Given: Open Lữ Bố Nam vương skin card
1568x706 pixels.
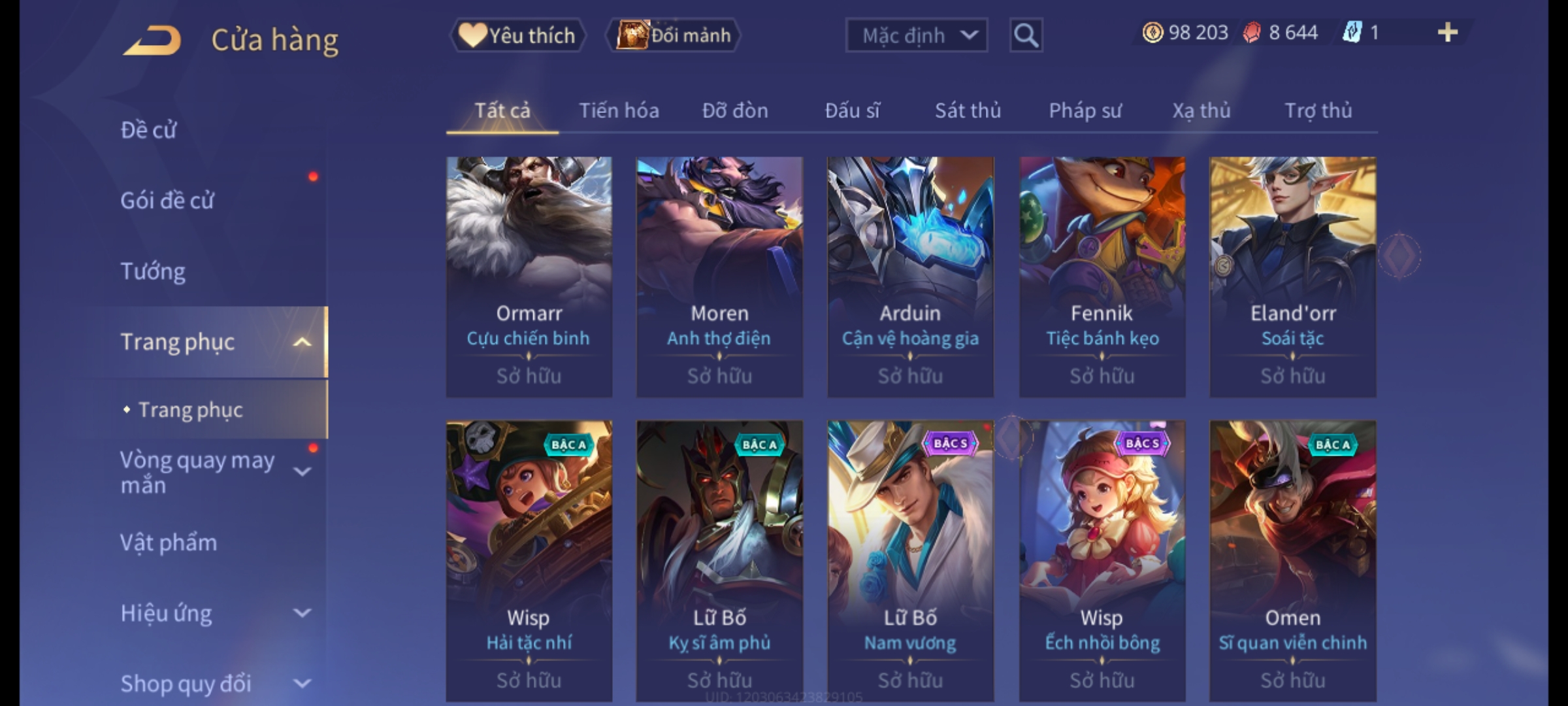Looking at the screenshot, I should pos(910,561).
